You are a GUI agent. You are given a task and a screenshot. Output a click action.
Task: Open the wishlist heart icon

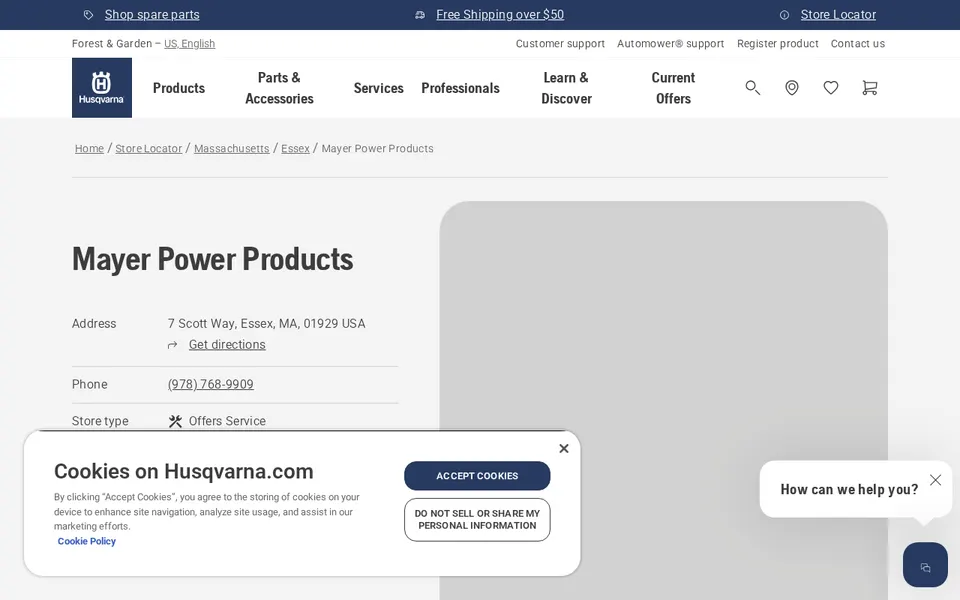coord(830,88)
